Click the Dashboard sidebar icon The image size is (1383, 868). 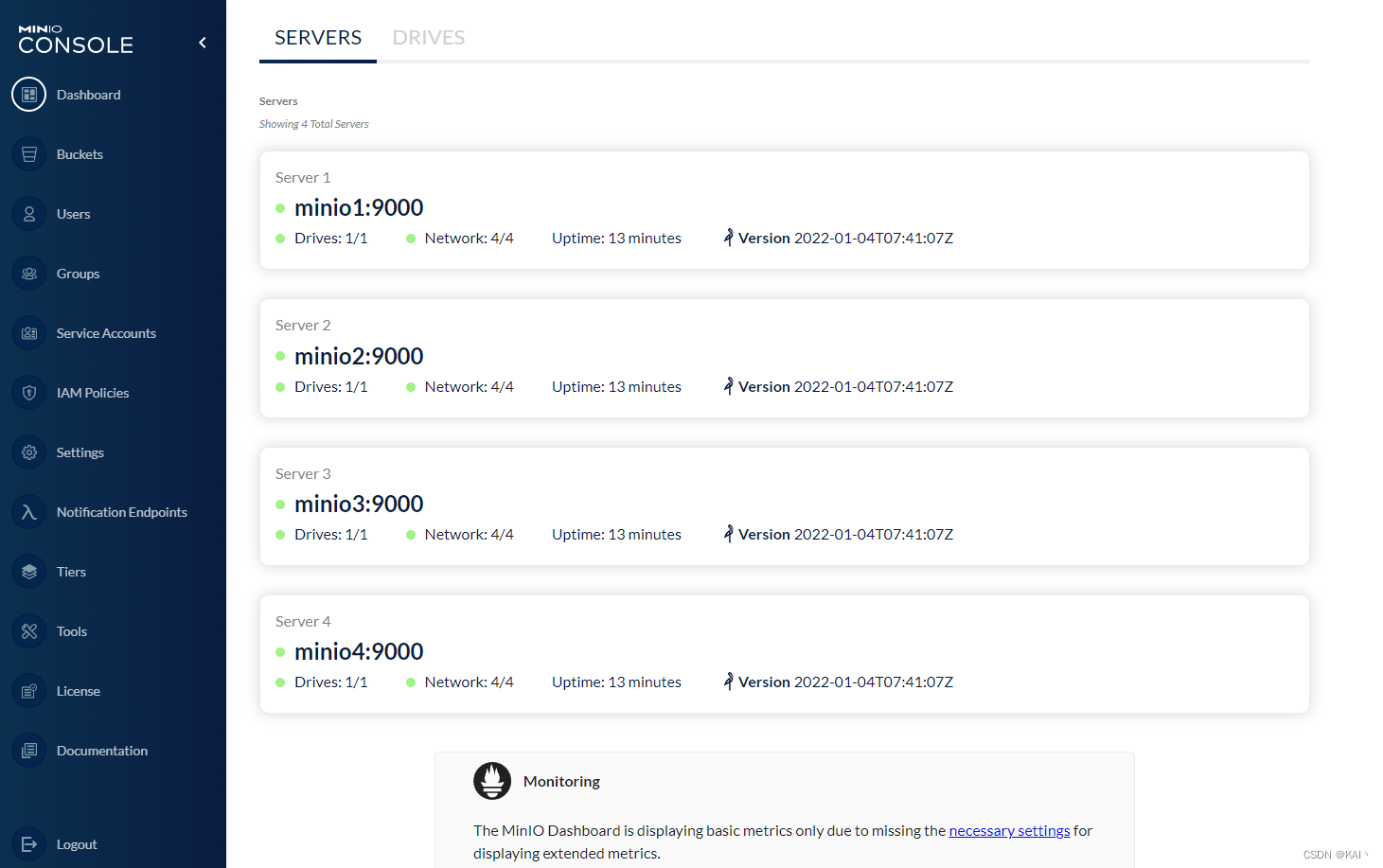(x=29, y=95)
